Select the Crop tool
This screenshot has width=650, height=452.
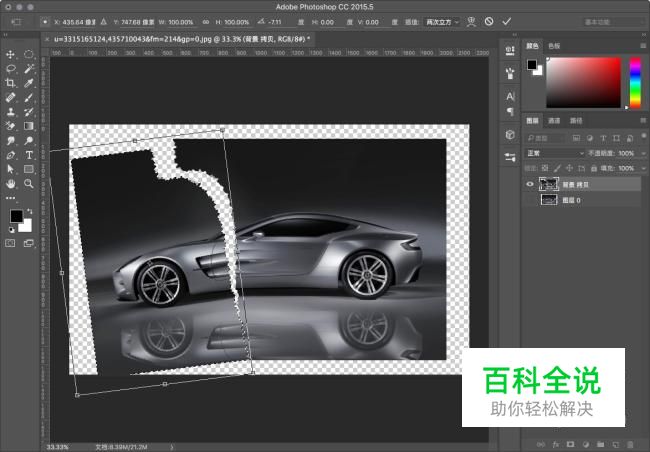coord(11,84)
